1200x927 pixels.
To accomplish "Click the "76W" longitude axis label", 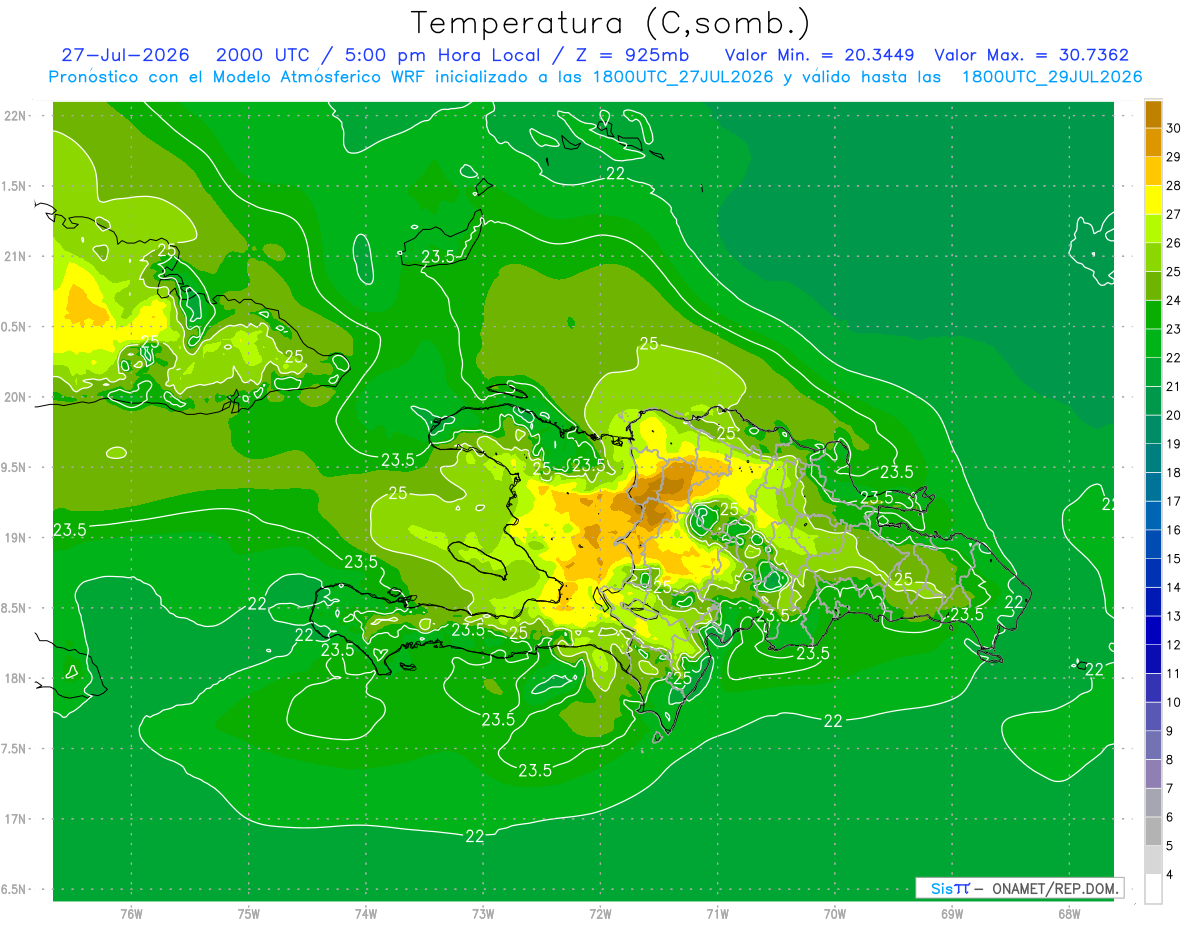I will pos(131,914).
